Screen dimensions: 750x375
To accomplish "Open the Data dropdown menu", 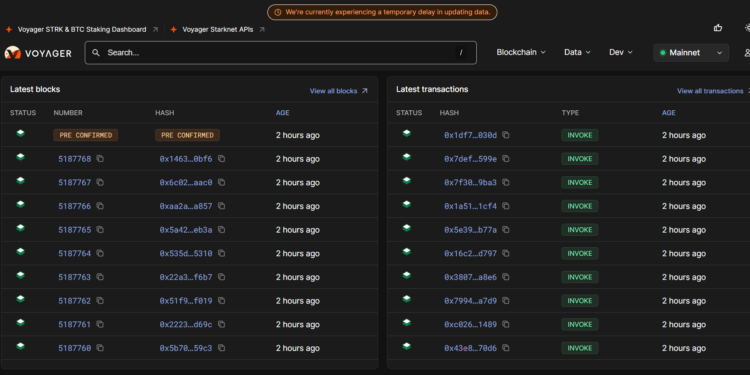I will [x=577, y=53].
